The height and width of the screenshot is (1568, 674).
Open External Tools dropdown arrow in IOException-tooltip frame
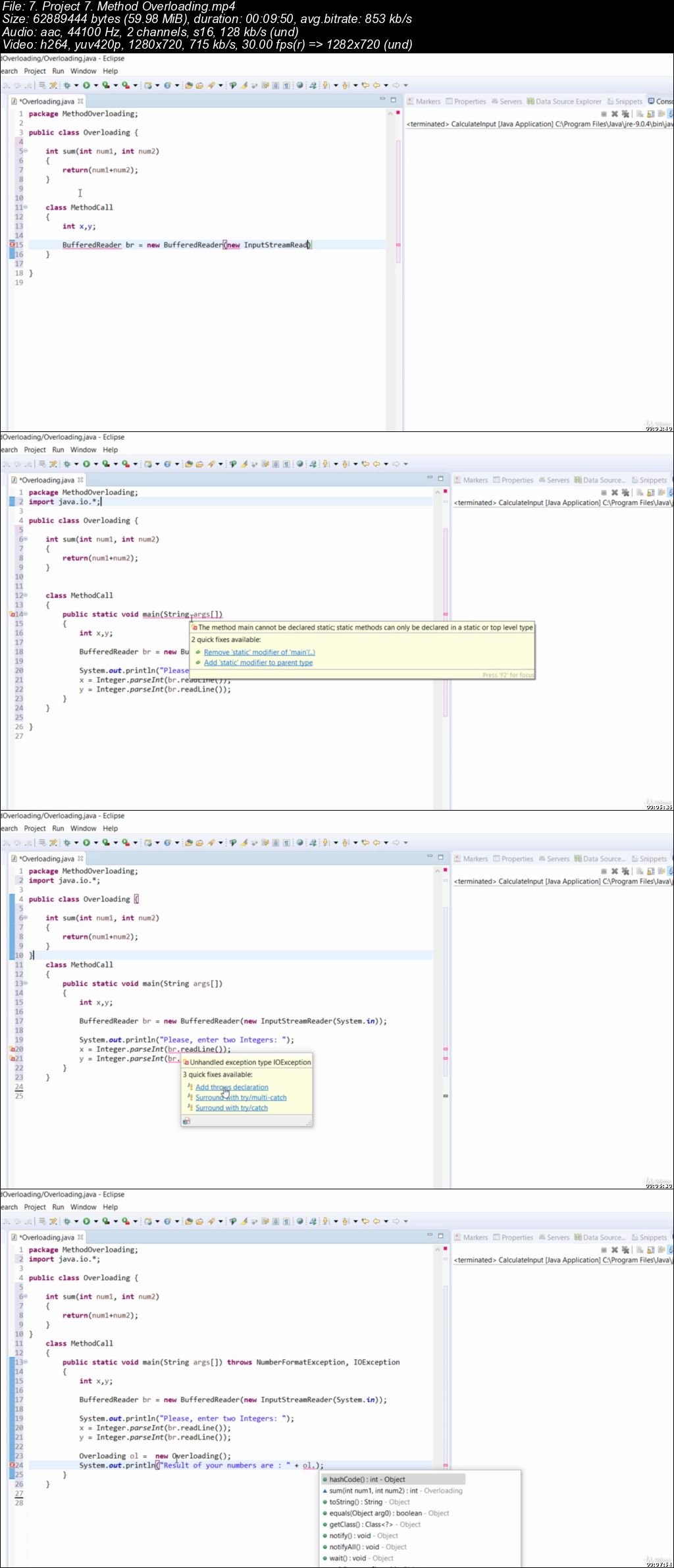tap(135, 842)
